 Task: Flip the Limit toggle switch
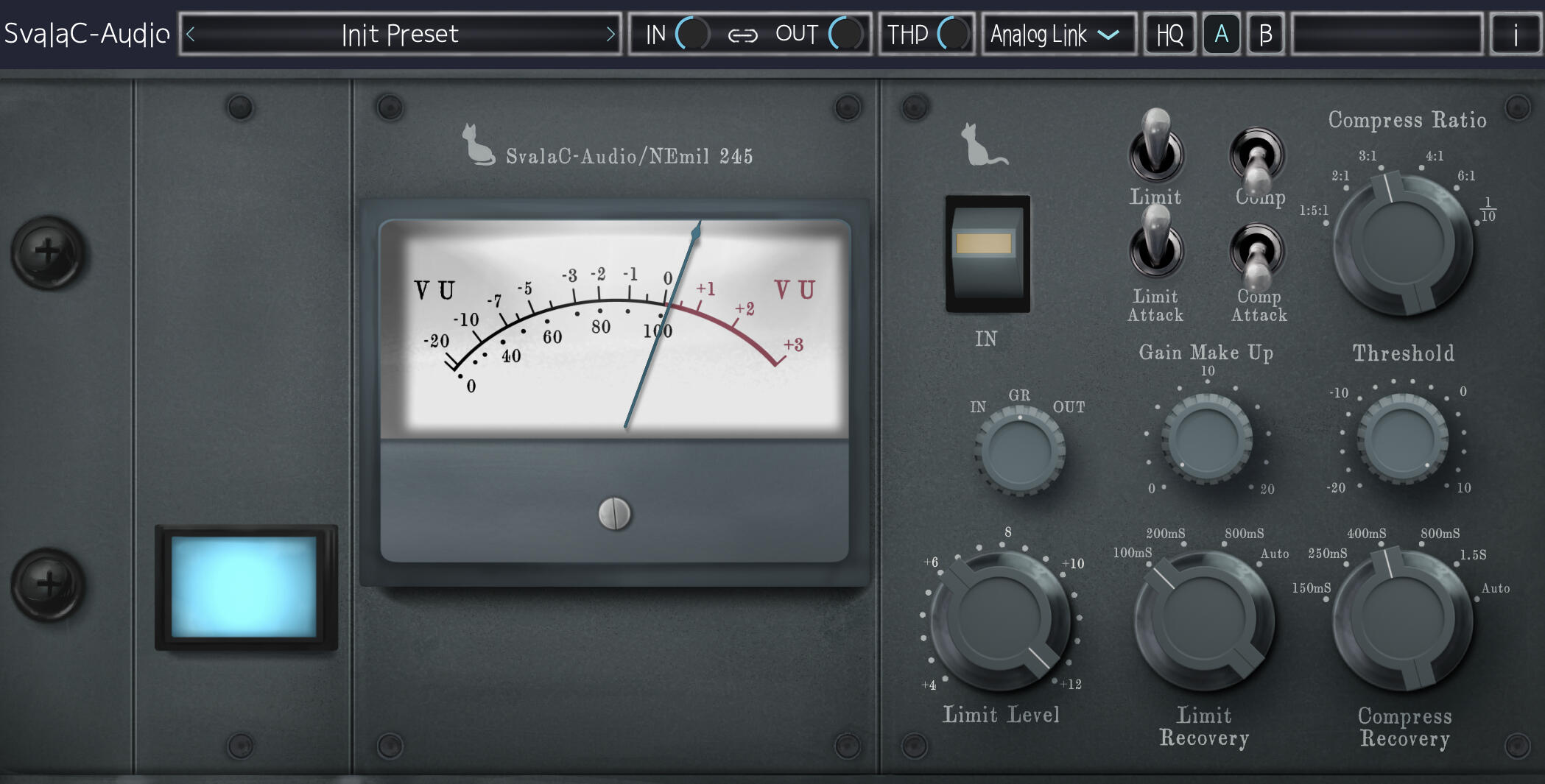pos(1156,145)
